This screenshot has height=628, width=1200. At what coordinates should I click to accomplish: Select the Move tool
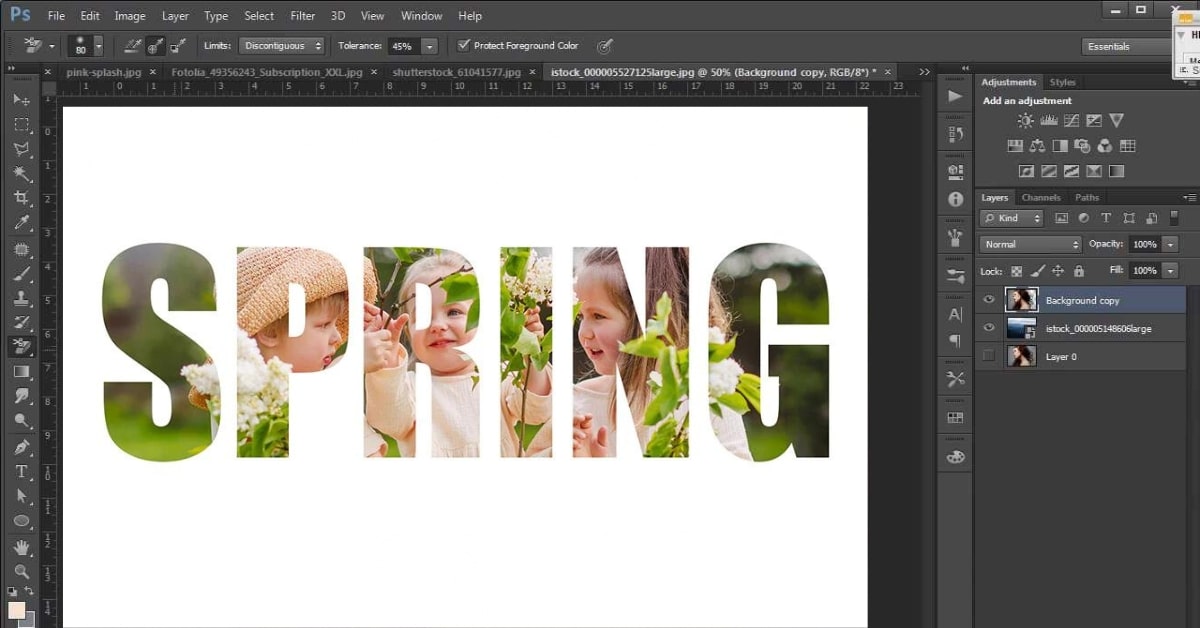[21, 100]
